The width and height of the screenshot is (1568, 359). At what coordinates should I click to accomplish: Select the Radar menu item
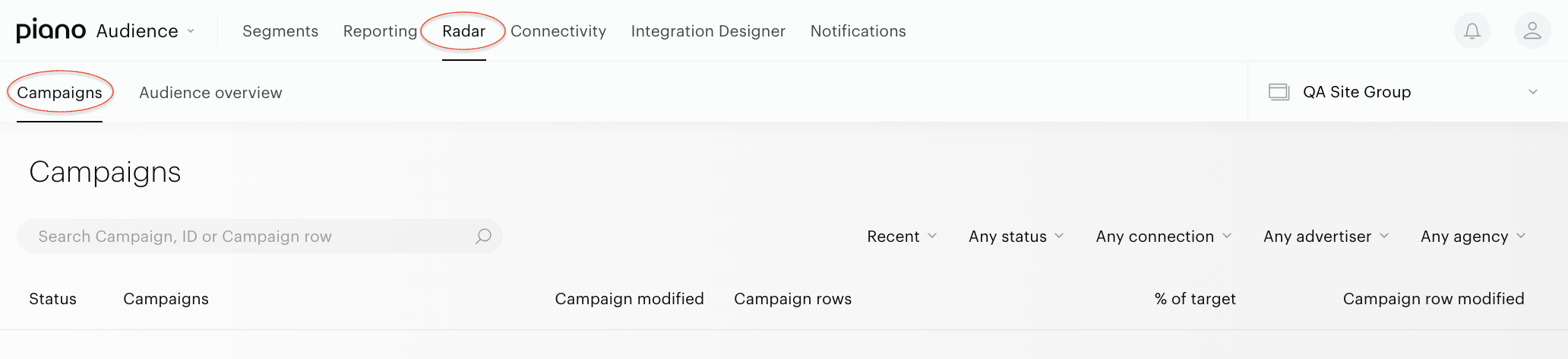pos(463,31)
